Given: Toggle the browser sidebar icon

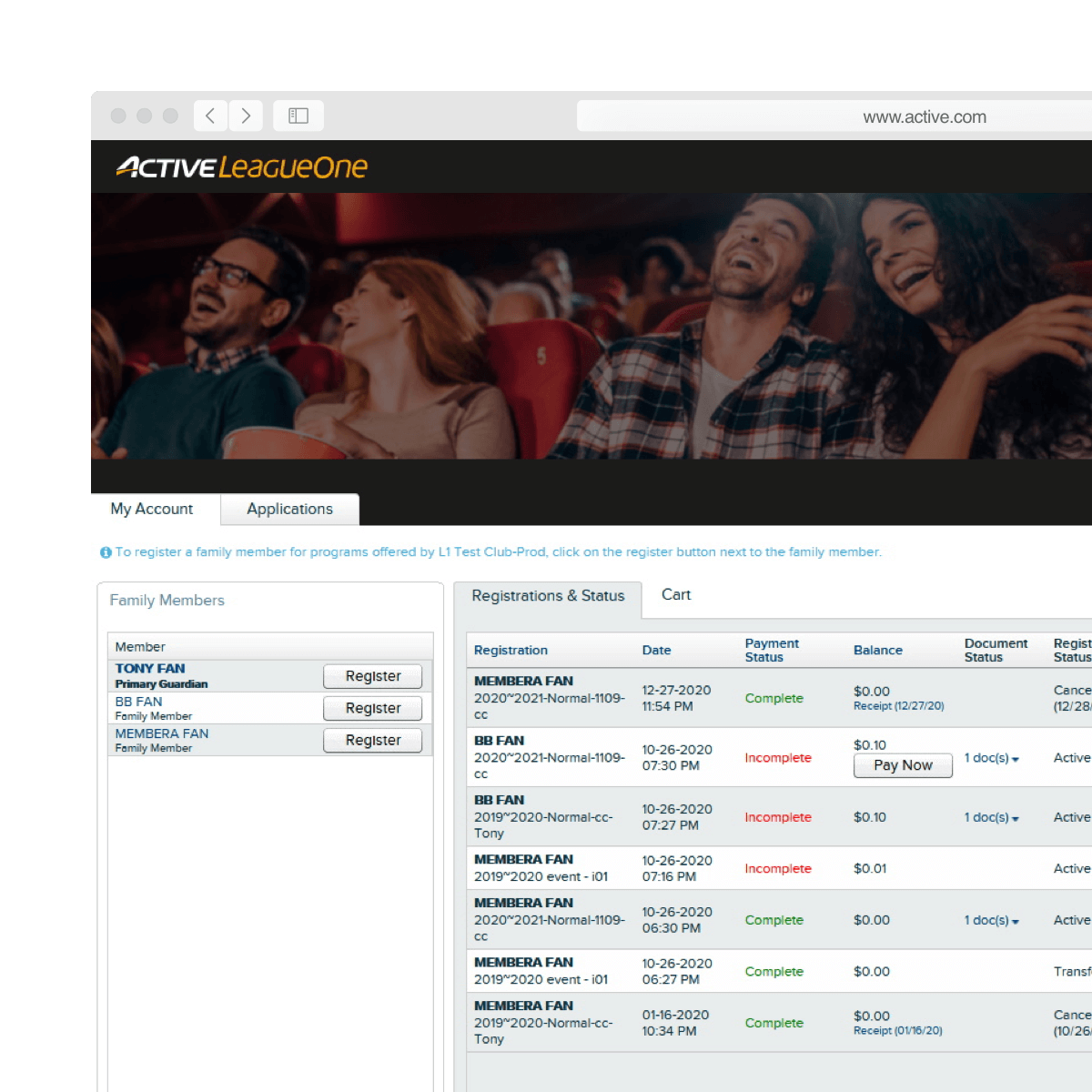Looking at the screenshot, I should (298, 116).
